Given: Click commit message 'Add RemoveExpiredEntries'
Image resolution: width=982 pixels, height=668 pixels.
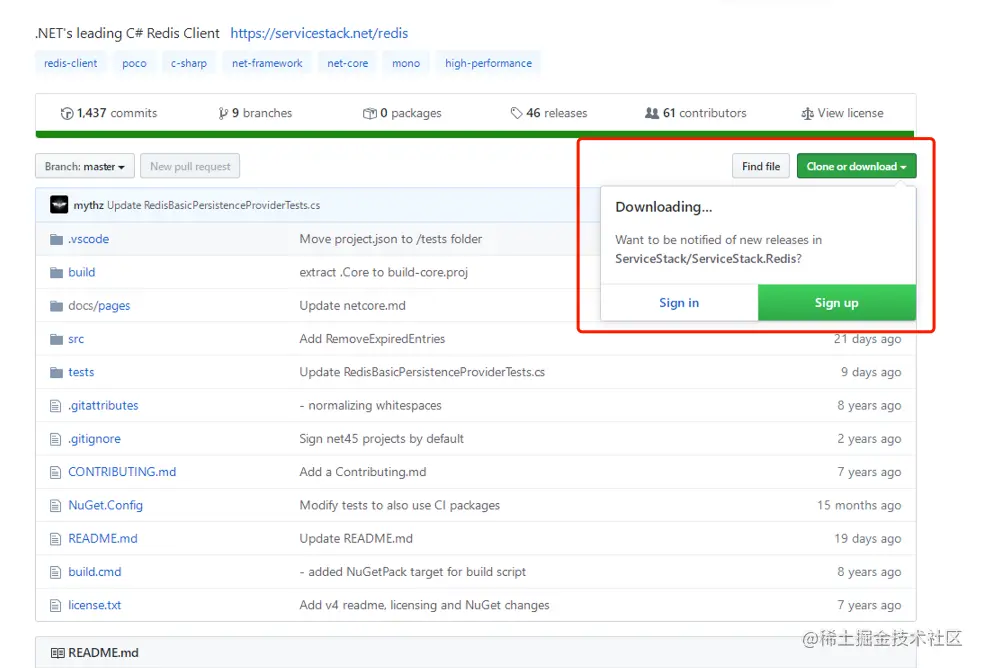Looking at the screenshot, I should (372, 339).
